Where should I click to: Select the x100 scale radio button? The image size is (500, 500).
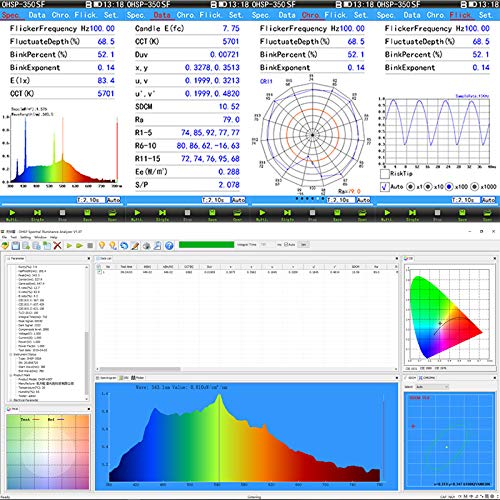pyautogui.click(x=449, y=187)
